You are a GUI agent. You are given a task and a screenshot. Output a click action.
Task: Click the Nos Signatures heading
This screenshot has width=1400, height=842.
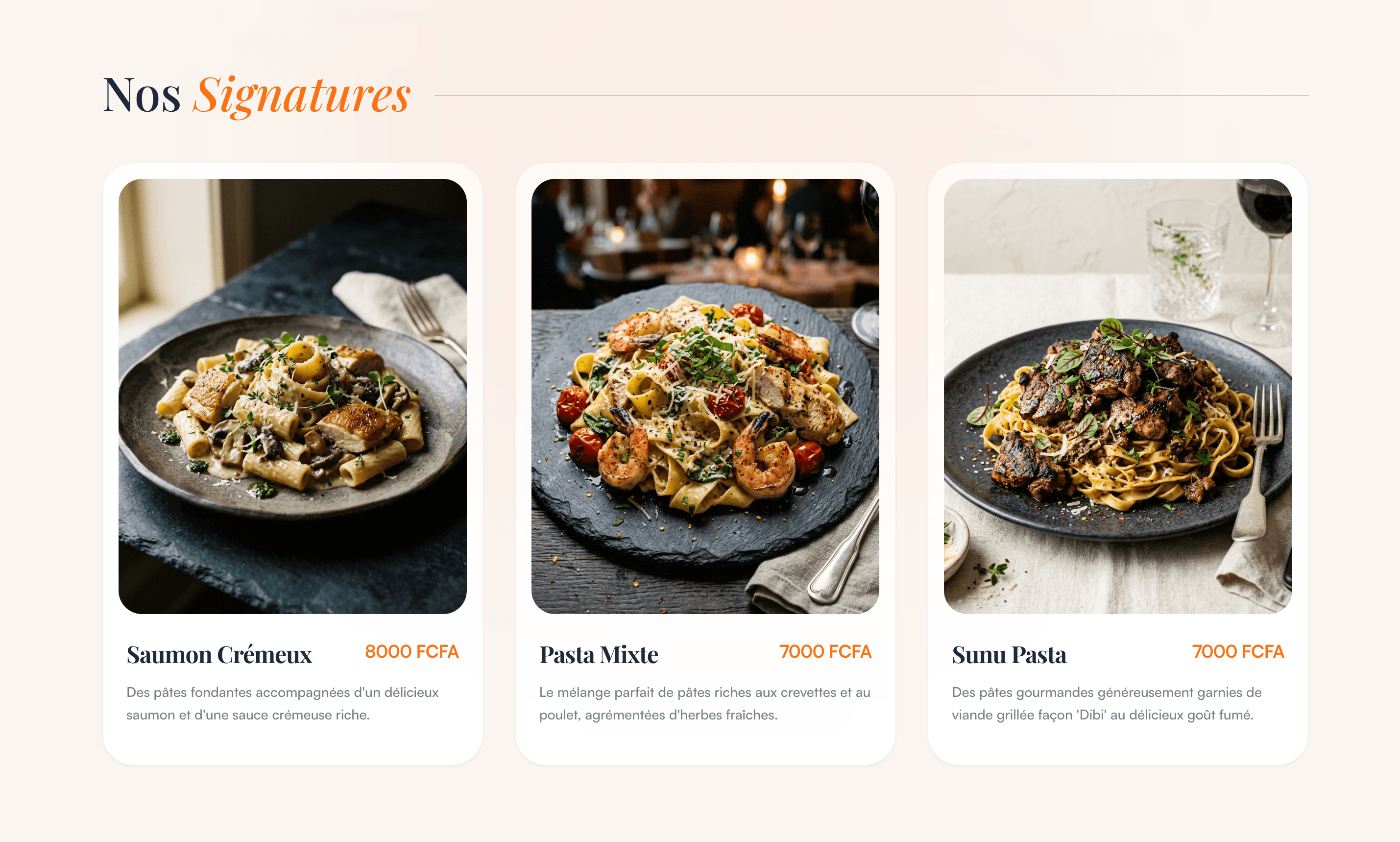(256, 95)
